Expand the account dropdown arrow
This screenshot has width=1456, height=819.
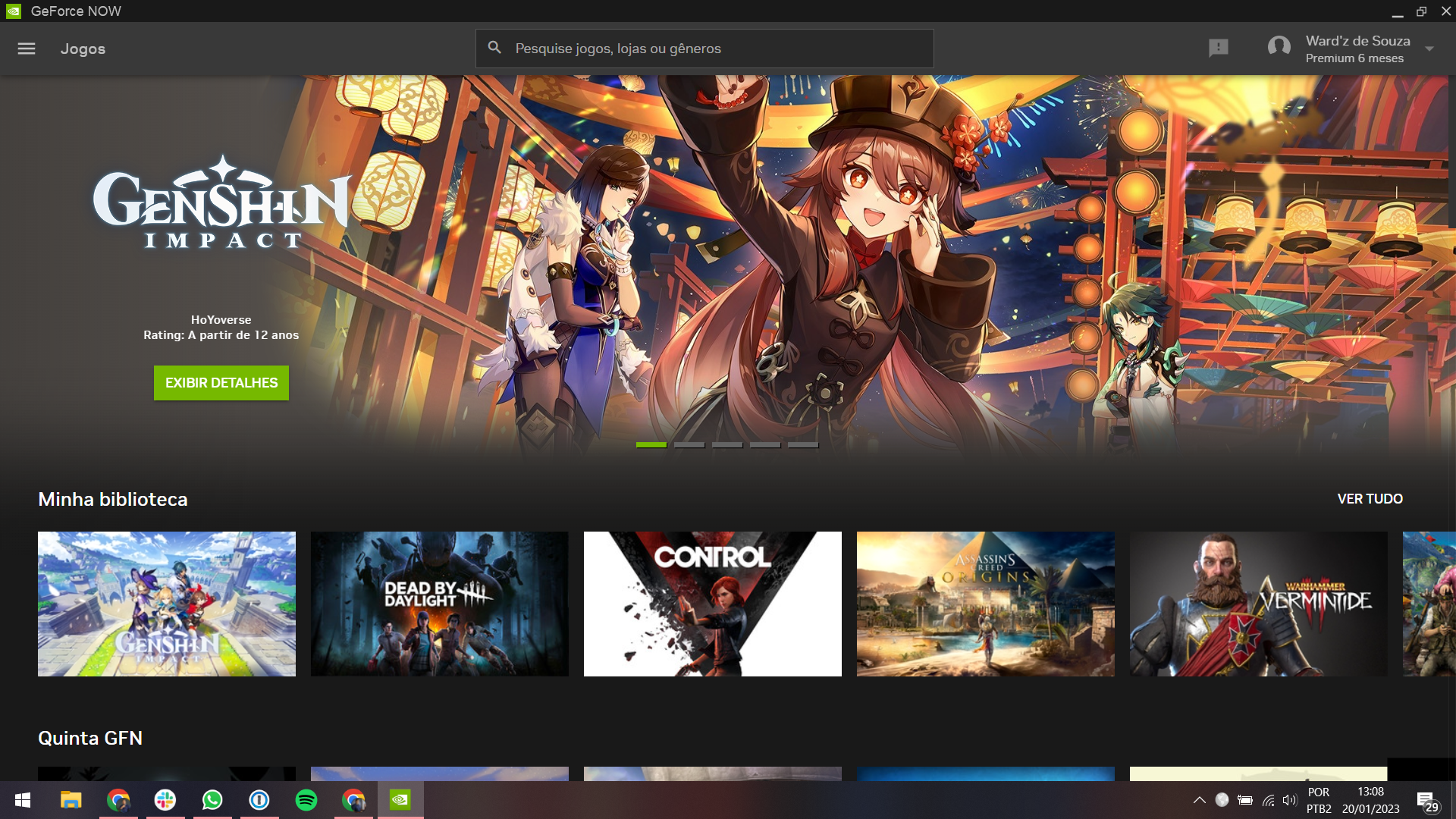1429,49
